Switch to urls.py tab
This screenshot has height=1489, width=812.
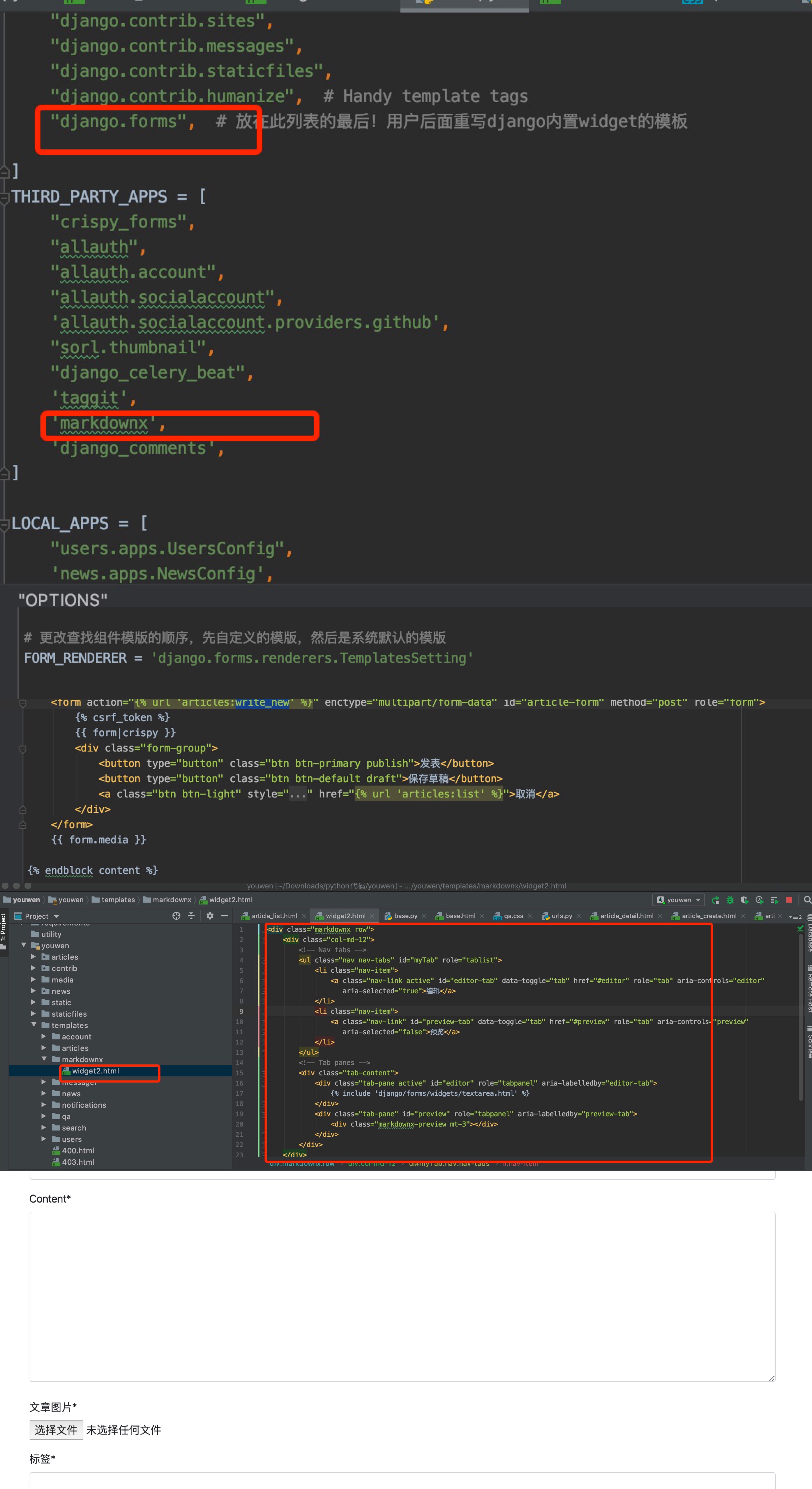point(561,916)
